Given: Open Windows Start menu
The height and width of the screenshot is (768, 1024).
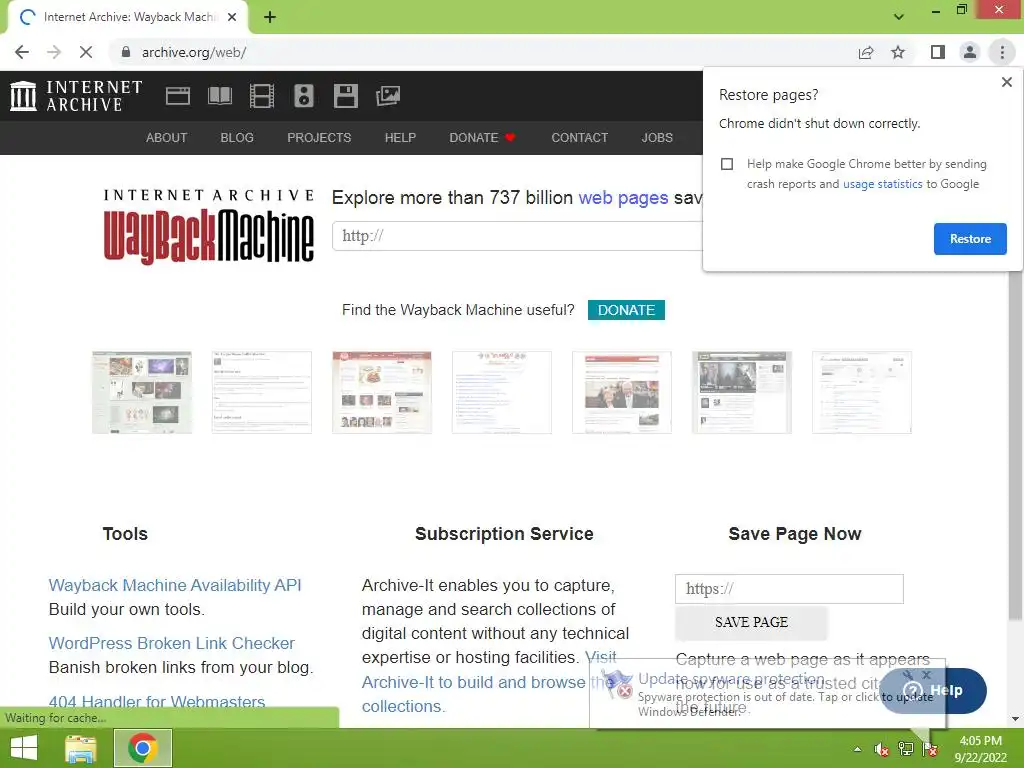Looking at the screenshot, I should [24, 748].
